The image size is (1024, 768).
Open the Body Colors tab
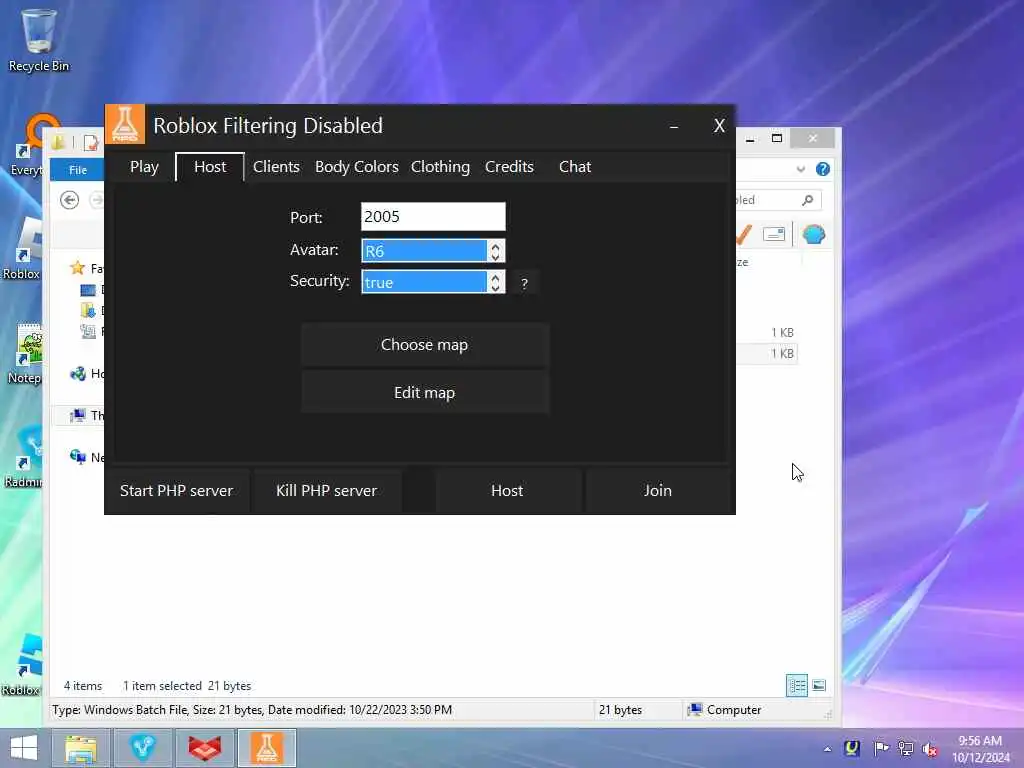pyautogui.click(x=357, y=167)
